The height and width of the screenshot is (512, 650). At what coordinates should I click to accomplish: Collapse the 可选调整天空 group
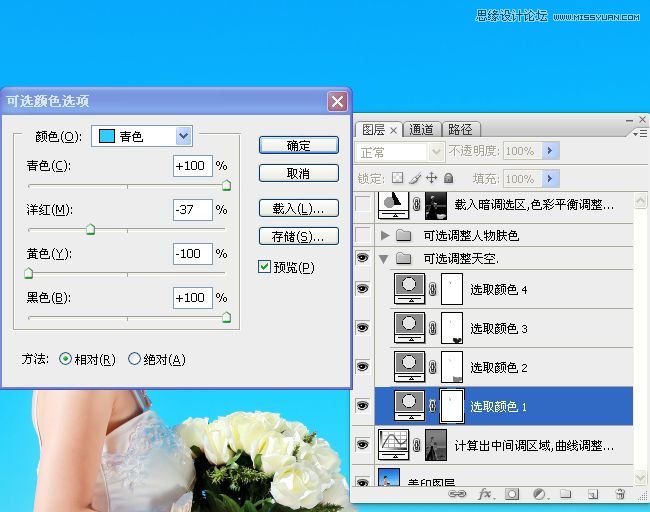point(384,259)
